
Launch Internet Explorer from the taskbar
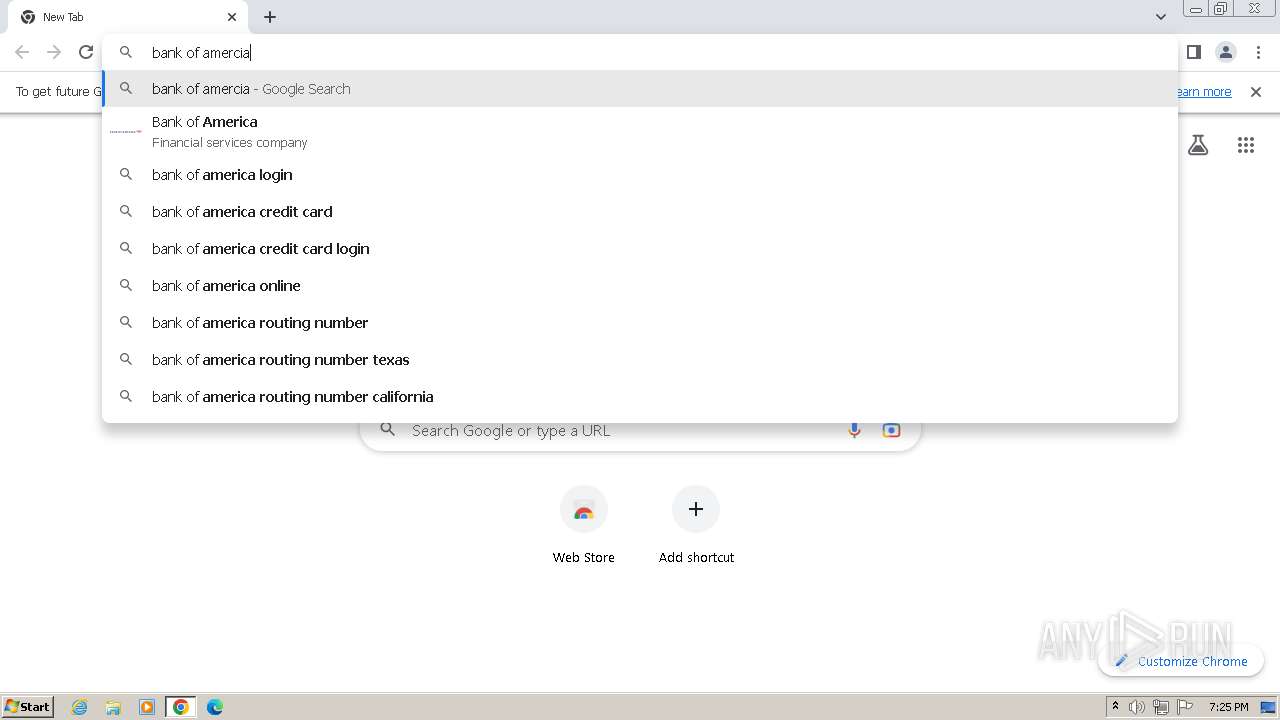[80, 707]
